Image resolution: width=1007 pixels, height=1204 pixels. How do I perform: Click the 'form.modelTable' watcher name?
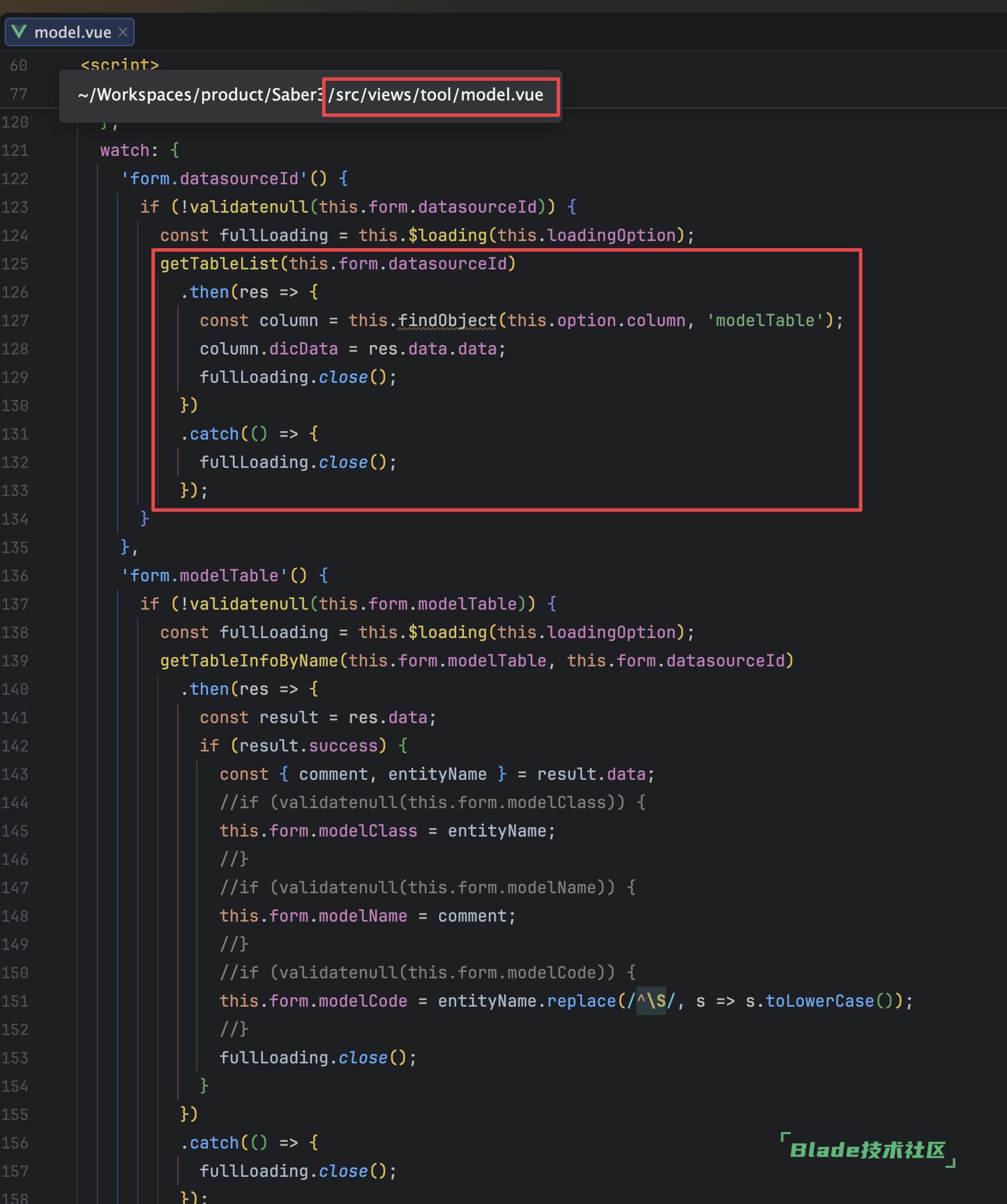click(x=204, y=575)
